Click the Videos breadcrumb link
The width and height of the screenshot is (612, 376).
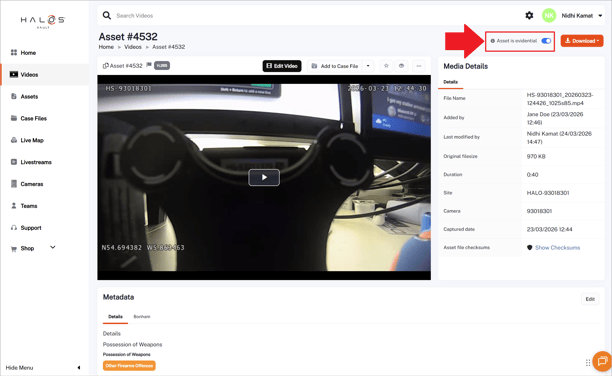point(133,47)
